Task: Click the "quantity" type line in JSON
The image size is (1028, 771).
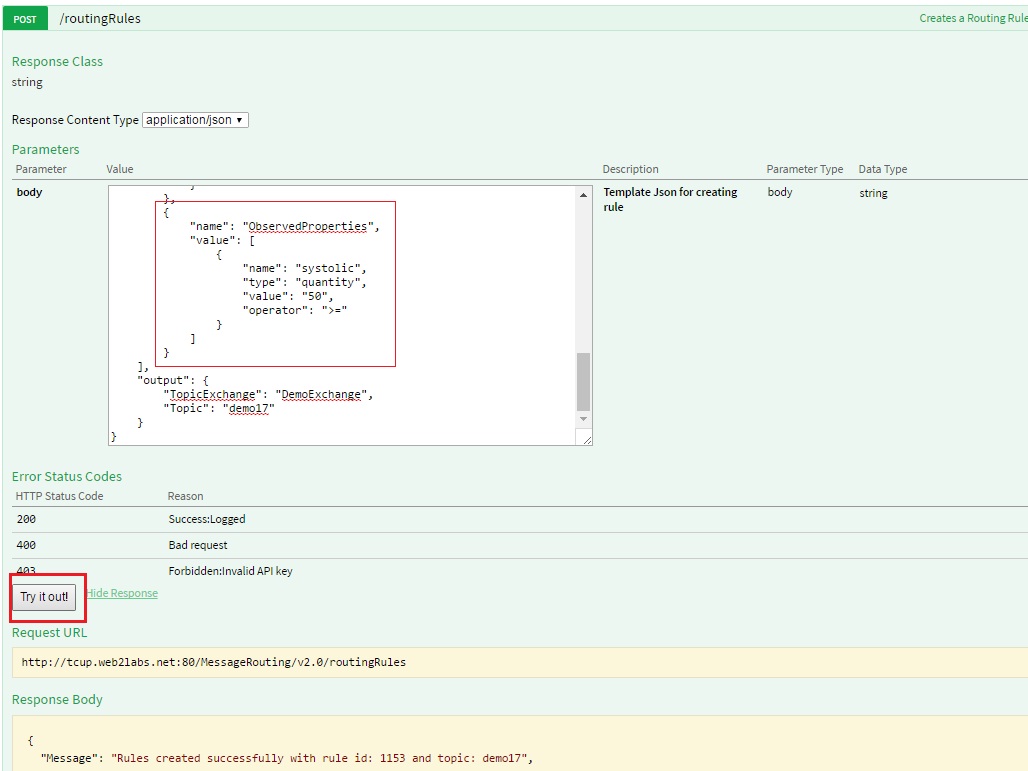Action: 304,282
